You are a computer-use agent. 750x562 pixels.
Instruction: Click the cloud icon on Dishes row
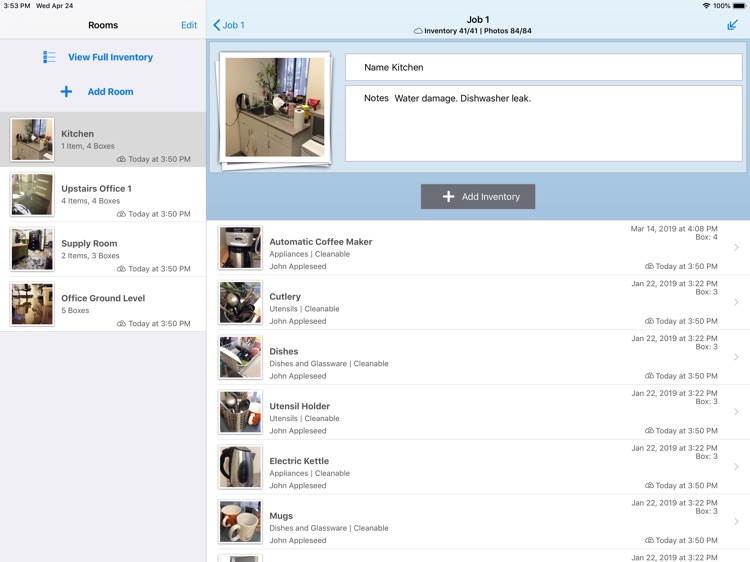[649, 376]
